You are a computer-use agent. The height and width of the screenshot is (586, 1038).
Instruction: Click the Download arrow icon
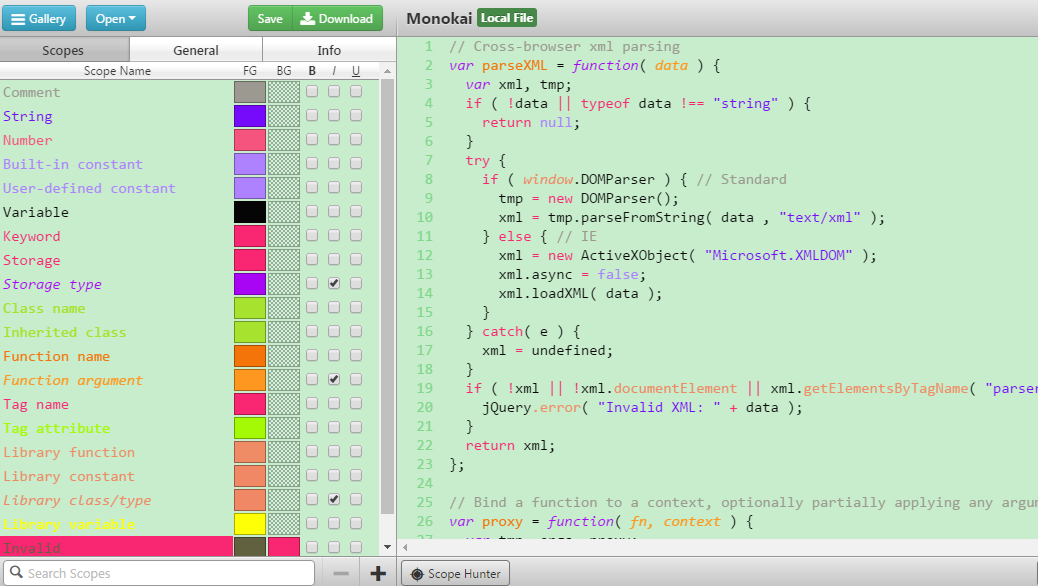point(307,19)
